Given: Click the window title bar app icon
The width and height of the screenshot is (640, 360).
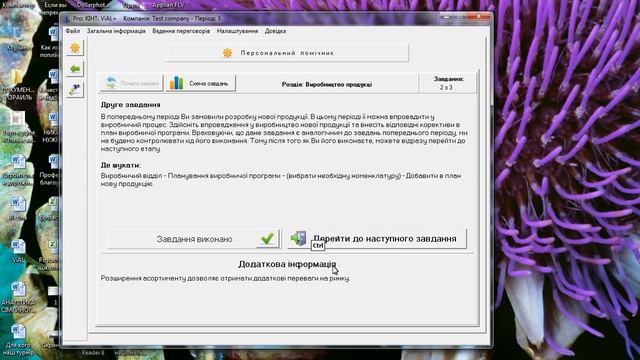Looking at the screenshot, I should pos(67,19).
